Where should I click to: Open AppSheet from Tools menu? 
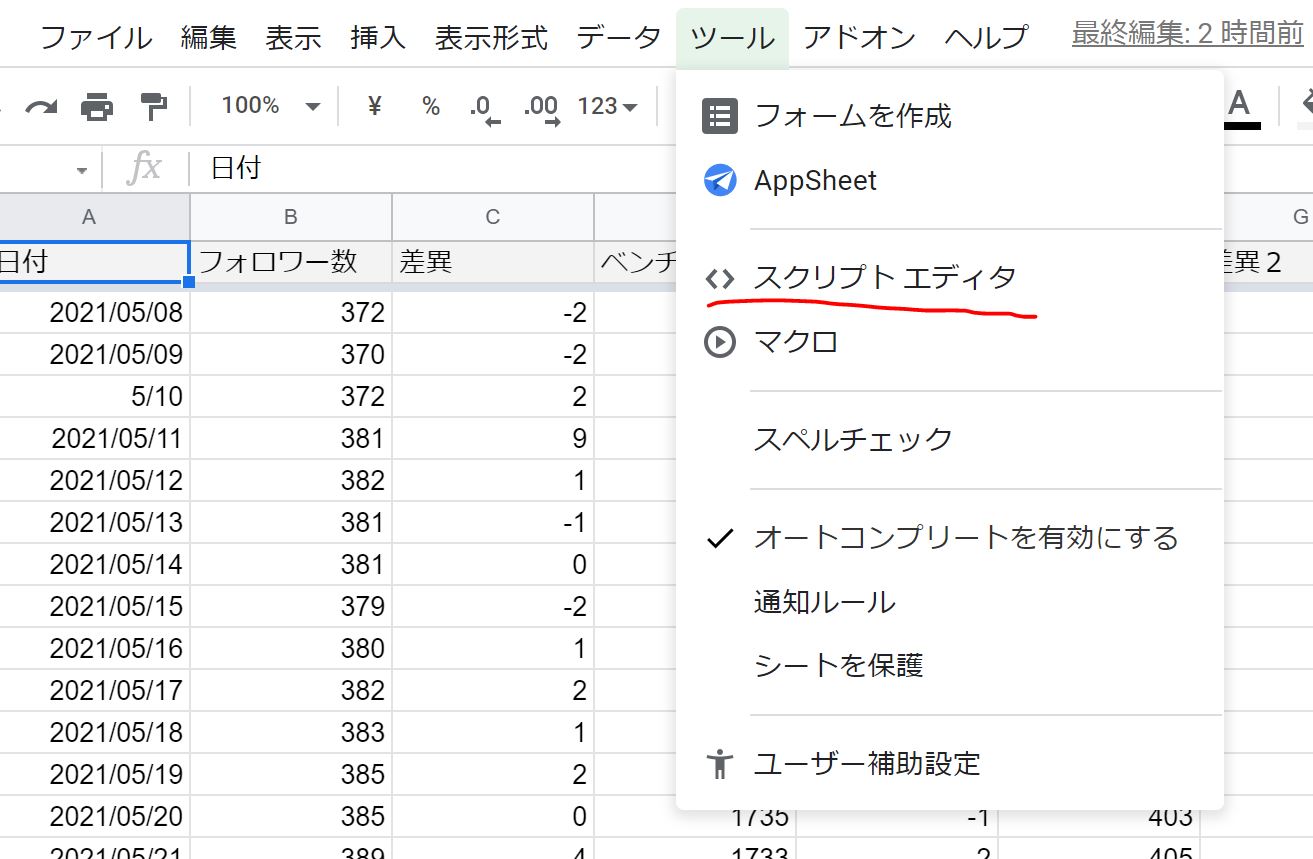(815, 181)
